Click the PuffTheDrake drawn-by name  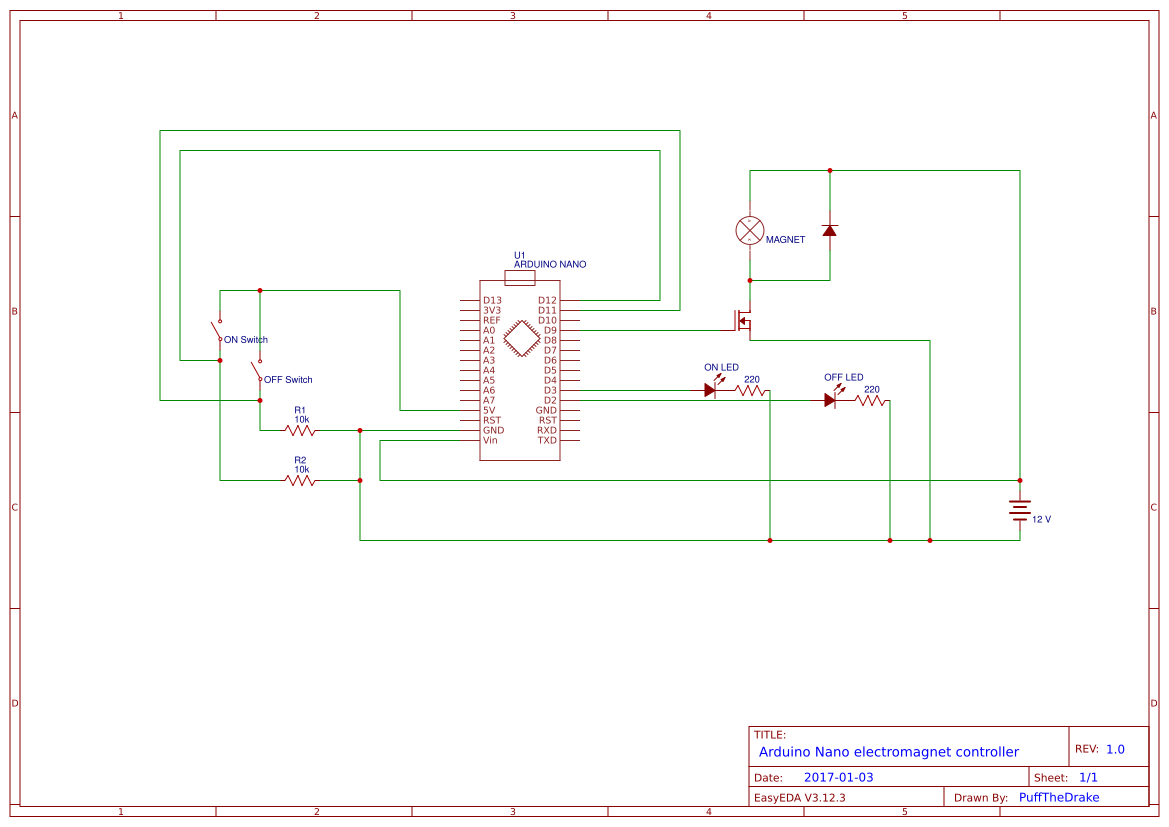[1059, 797]
